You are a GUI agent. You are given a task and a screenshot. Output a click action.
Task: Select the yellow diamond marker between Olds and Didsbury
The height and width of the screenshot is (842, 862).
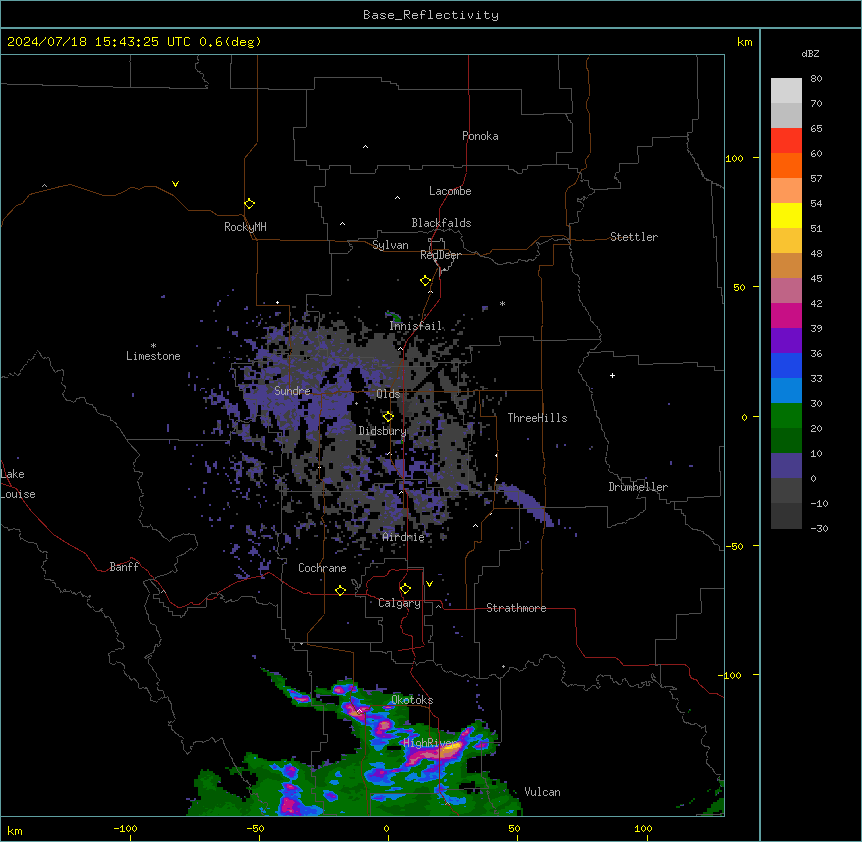click(388, 417)
